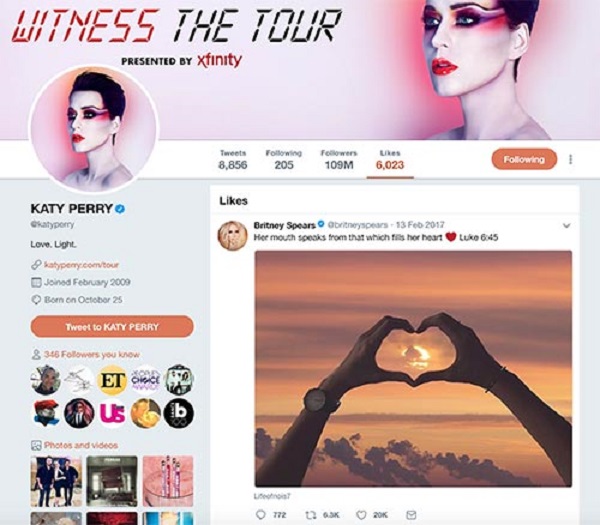Open the more options vertical dots menu
The image size is (600, 525).
571,159
